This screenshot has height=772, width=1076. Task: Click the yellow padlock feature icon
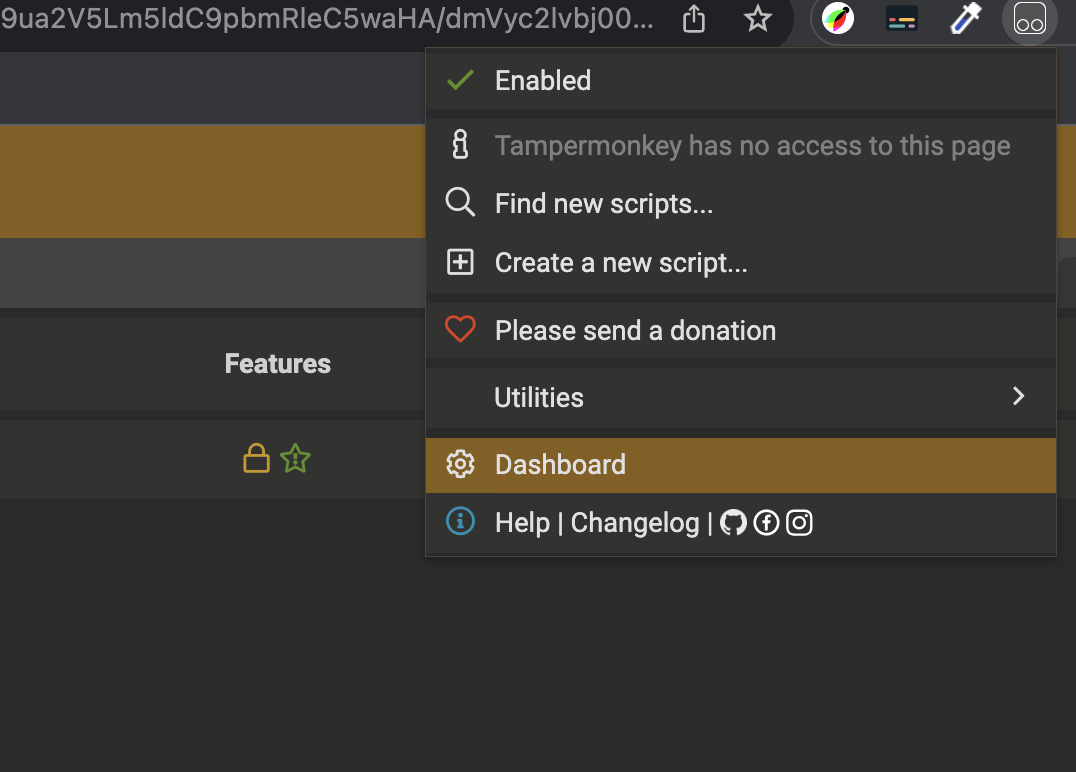click(256, 458)
